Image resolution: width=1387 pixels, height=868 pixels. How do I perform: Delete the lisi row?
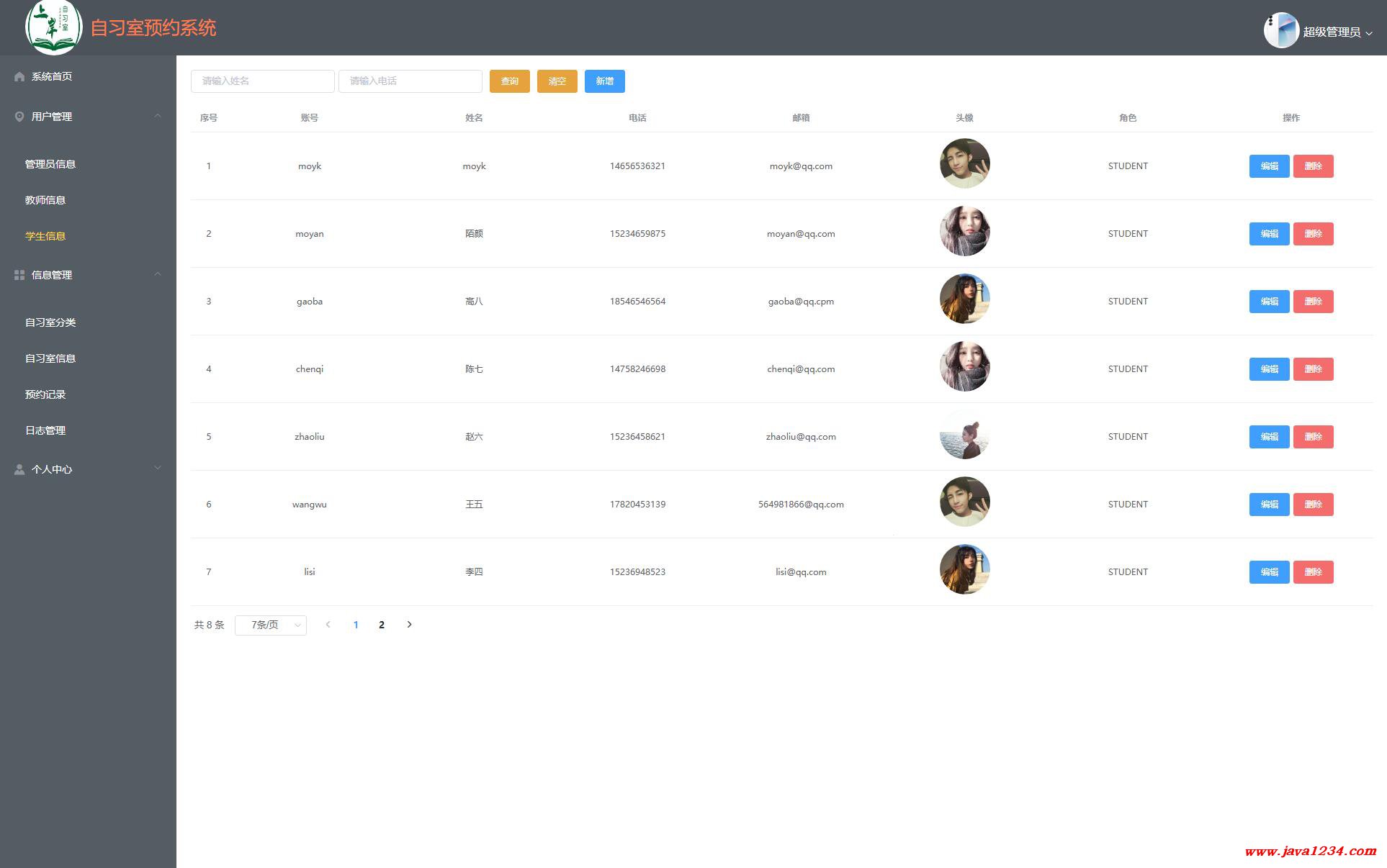[x=1314, y=572]
